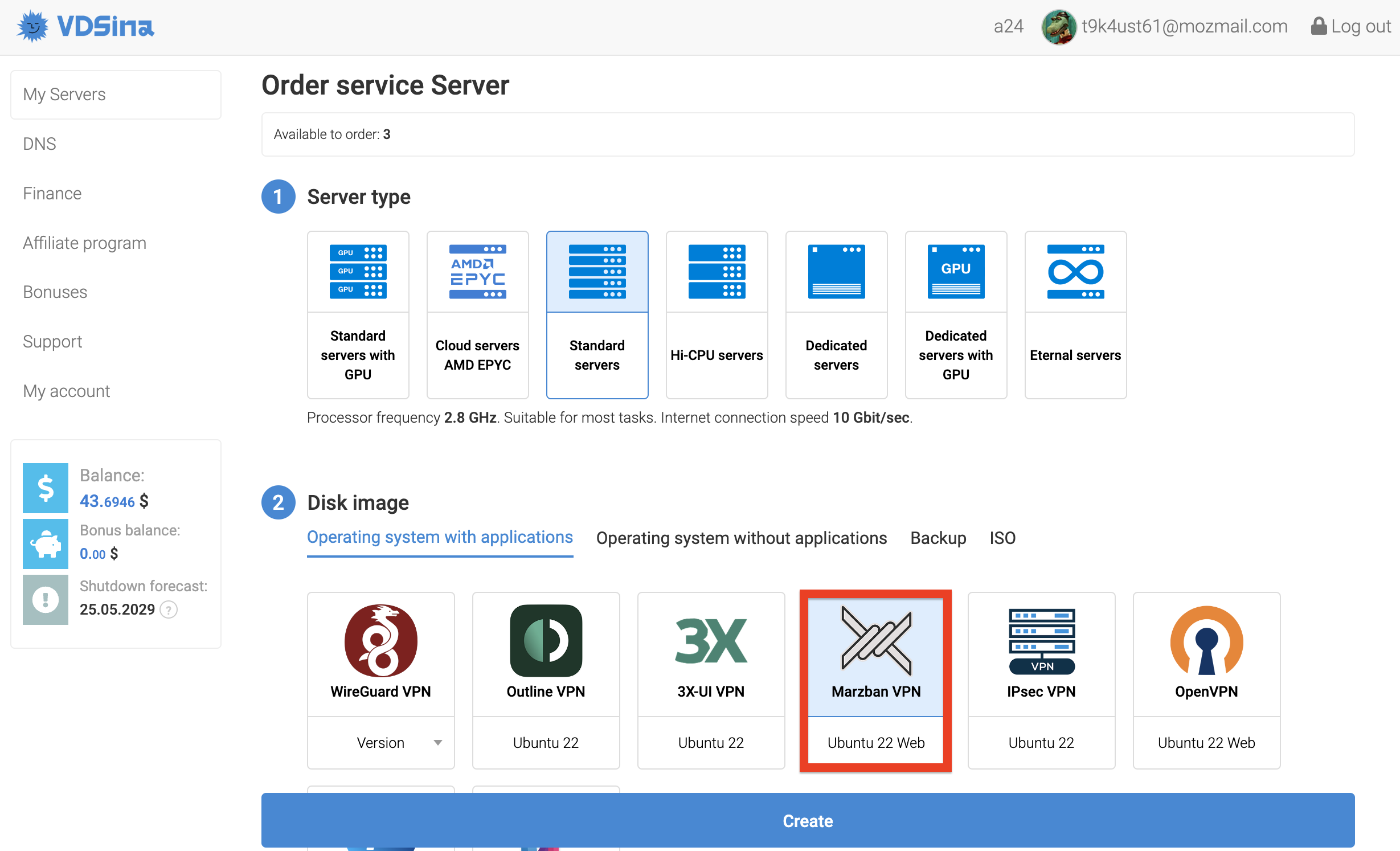Click the Available to order text
The image size is (1400, 851).
tap(332, 134)
